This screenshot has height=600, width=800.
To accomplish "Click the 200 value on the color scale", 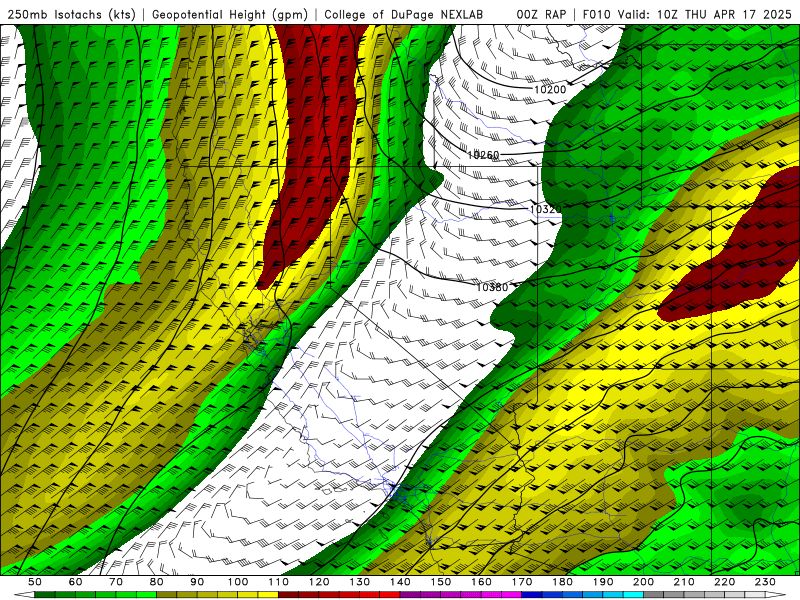I will click(x=643, y=582).
